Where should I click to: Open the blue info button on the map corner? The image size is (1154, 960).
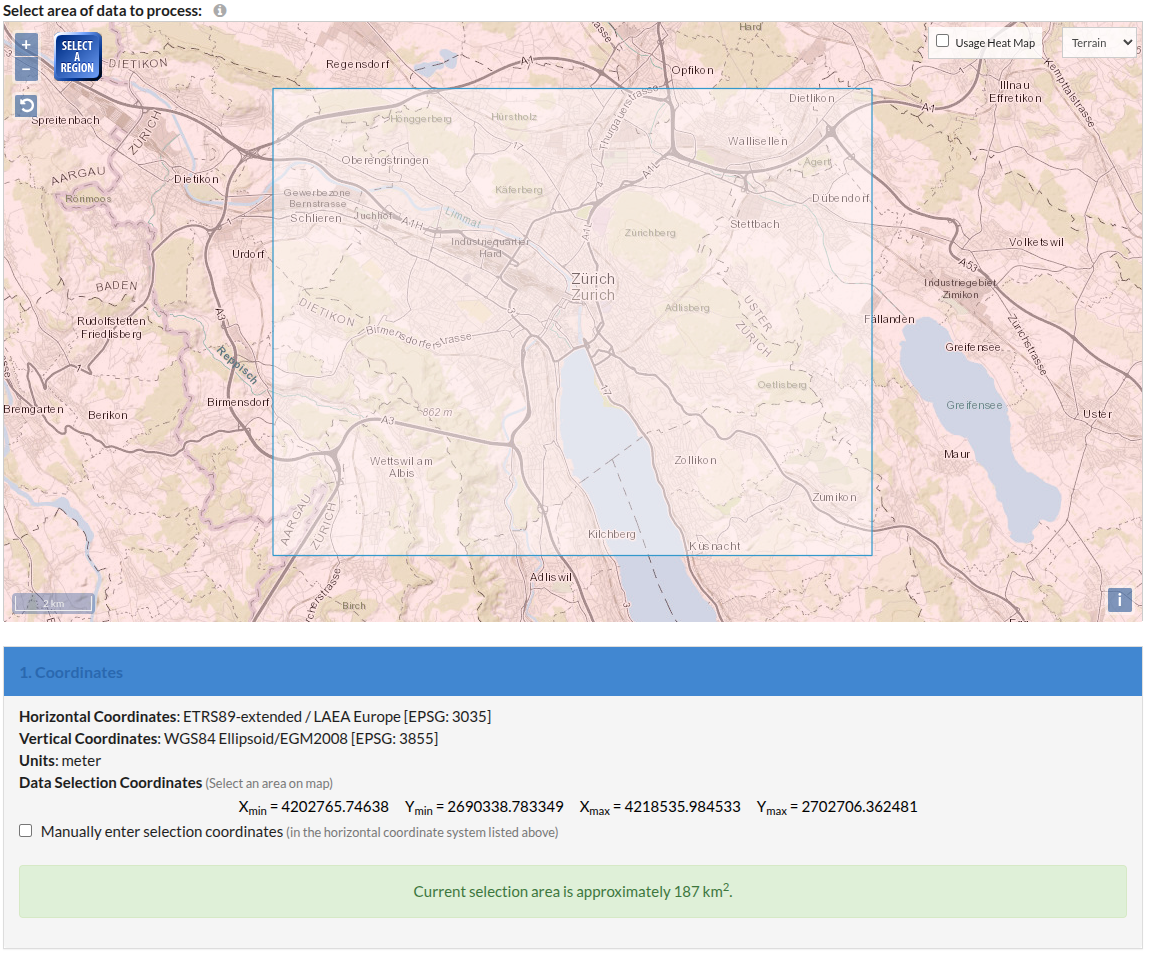pos(1119,600)
